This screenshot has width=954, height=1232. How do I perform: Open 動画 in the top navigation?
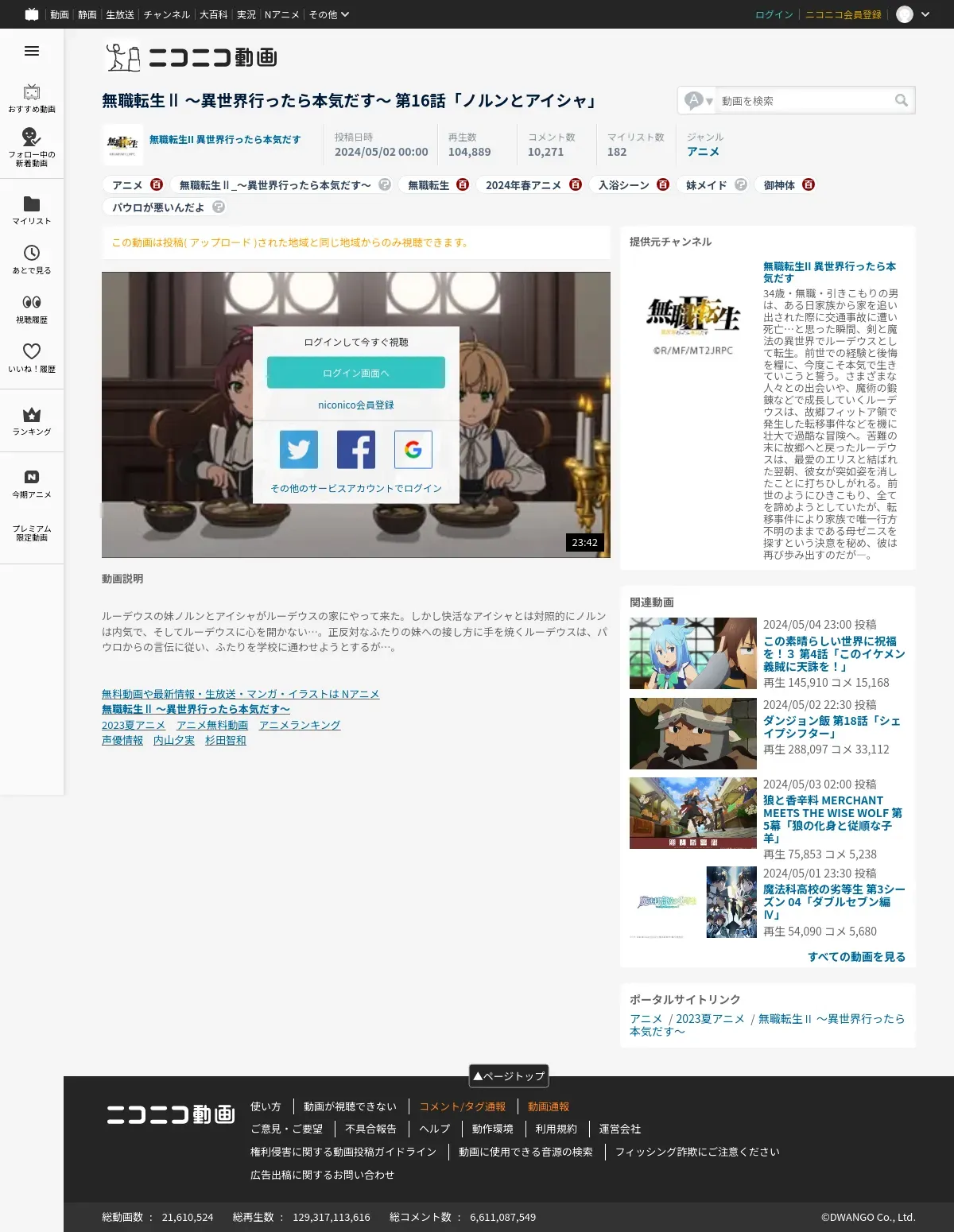pos(60,14)
